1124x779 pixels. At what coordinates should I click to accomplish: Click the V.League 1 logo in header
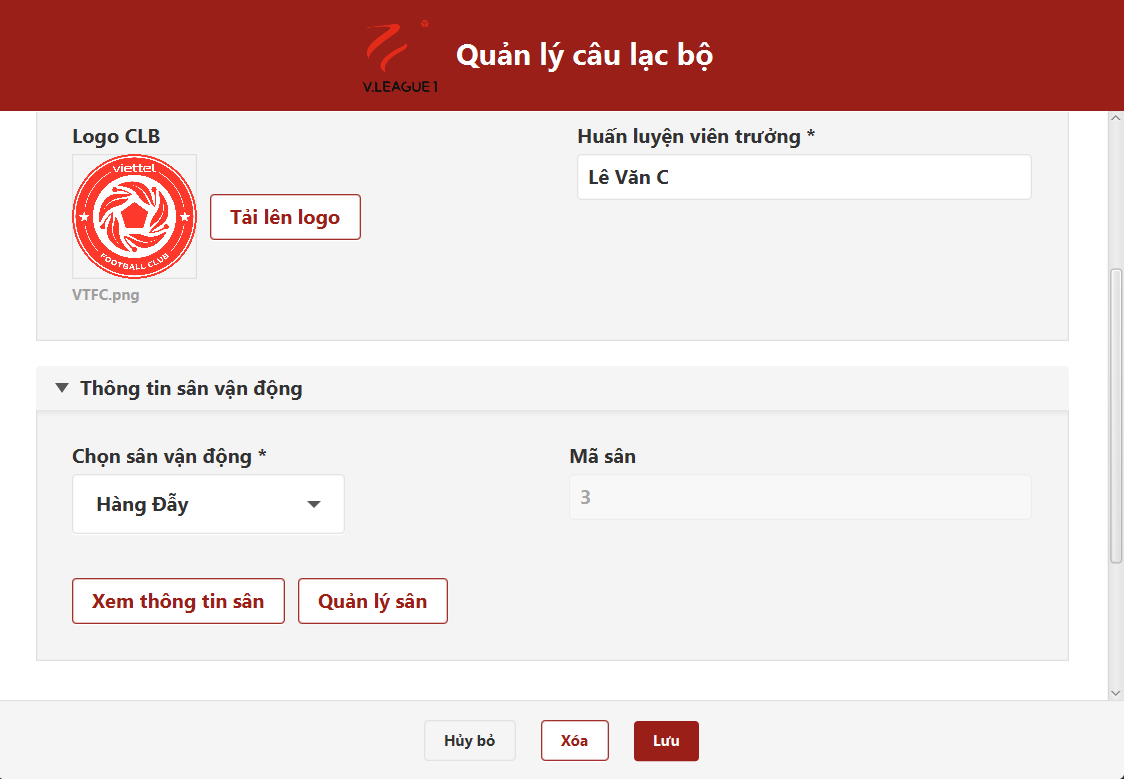[x=400, y=56]
